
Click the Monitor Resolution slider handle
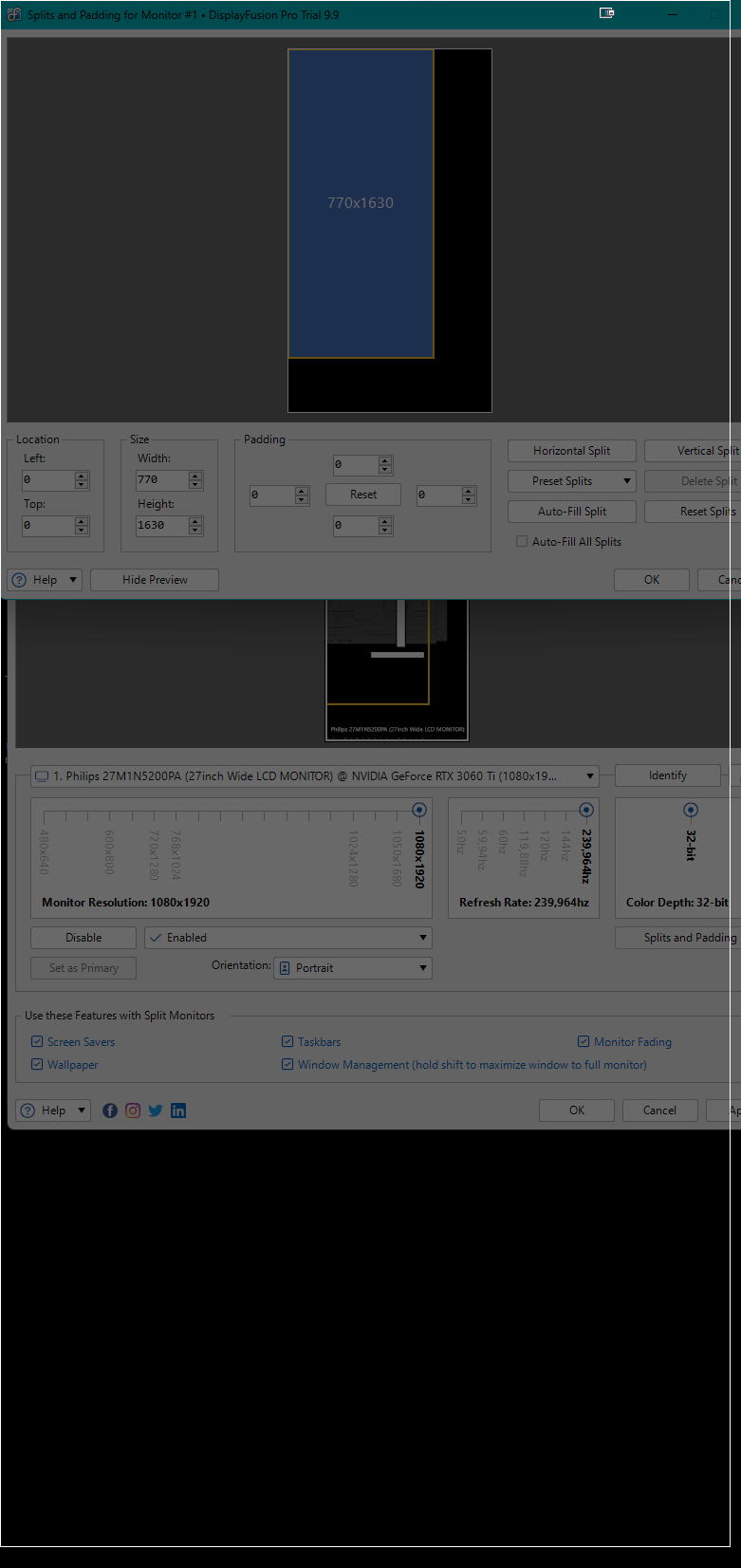click(x=419, y=810)
